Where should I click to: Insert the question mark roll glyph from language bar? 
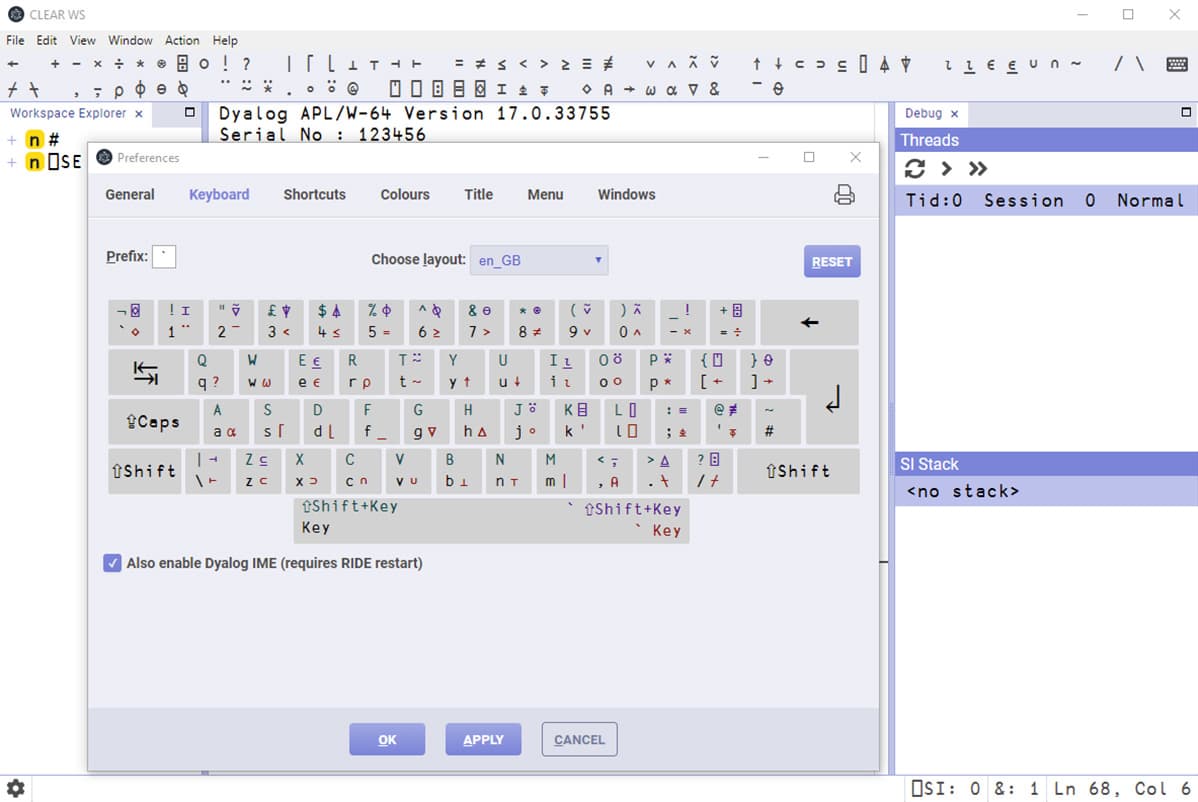click(246, 64)
